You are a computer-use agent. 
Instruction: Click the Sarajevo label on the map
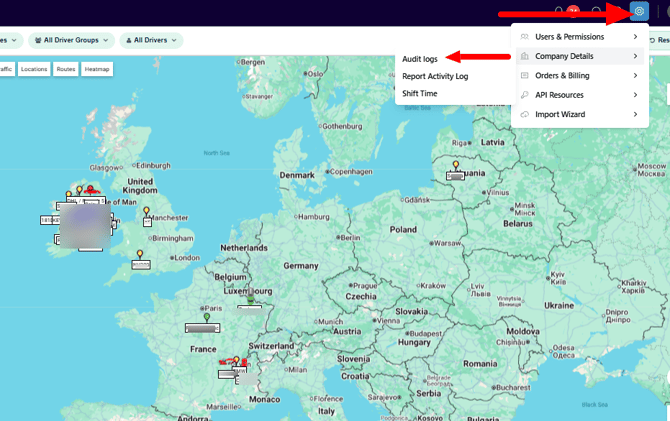point(383,397)
